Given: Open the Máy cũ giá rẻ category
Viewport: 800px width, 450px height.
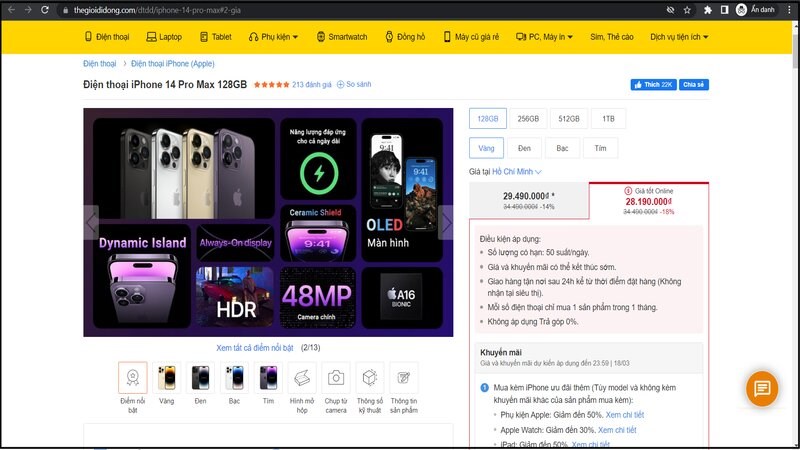Looking at the screenshot, I should (471, 37).
